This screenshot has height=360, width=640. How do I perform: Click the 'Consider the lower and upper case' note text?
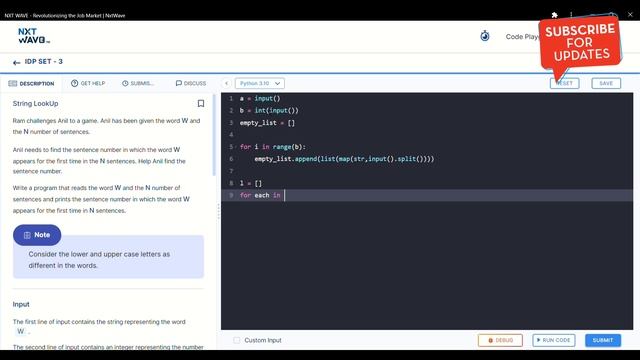tap(99, 260)
